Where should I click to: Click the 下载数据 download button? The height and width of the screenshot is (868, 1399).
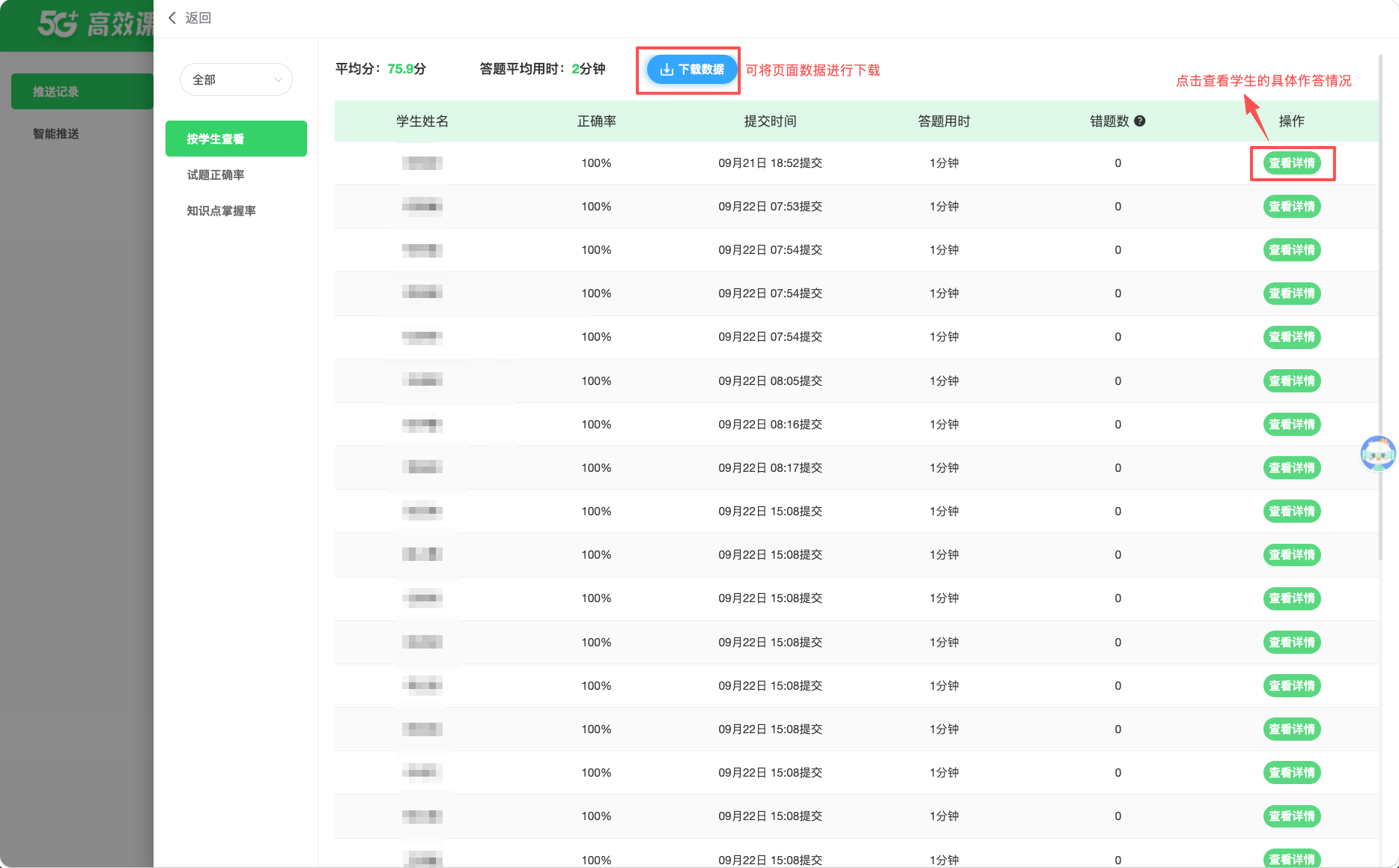tap(691, 70)
